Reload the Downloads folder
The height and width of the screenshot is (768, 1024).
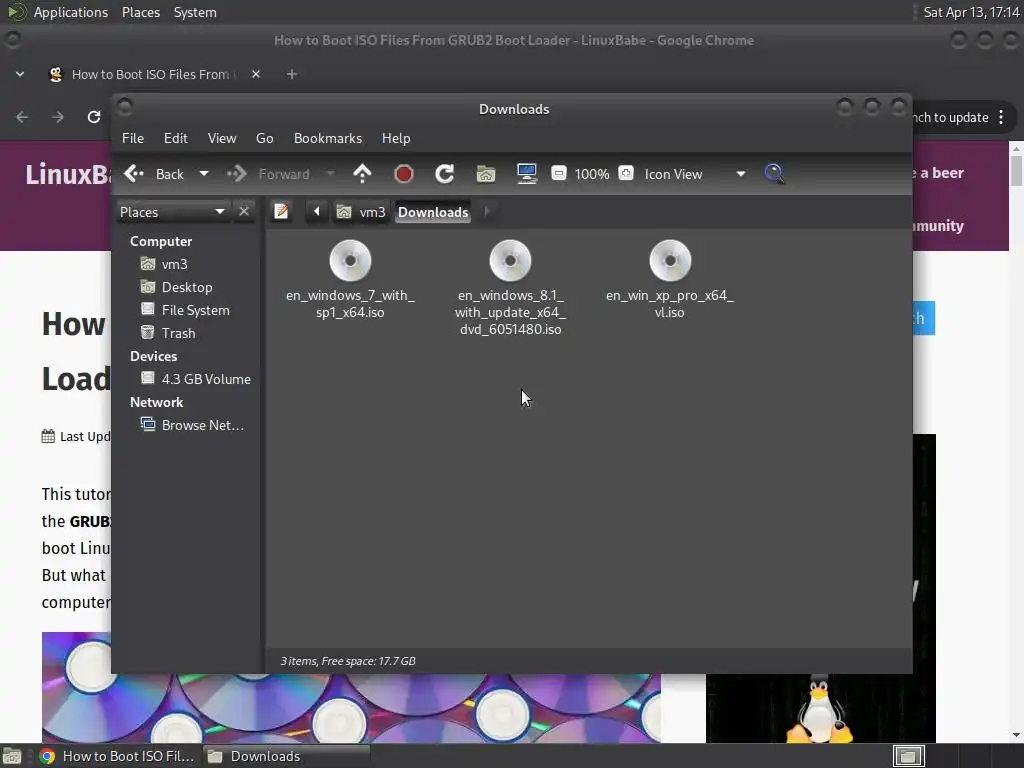[x=445, y=174]
